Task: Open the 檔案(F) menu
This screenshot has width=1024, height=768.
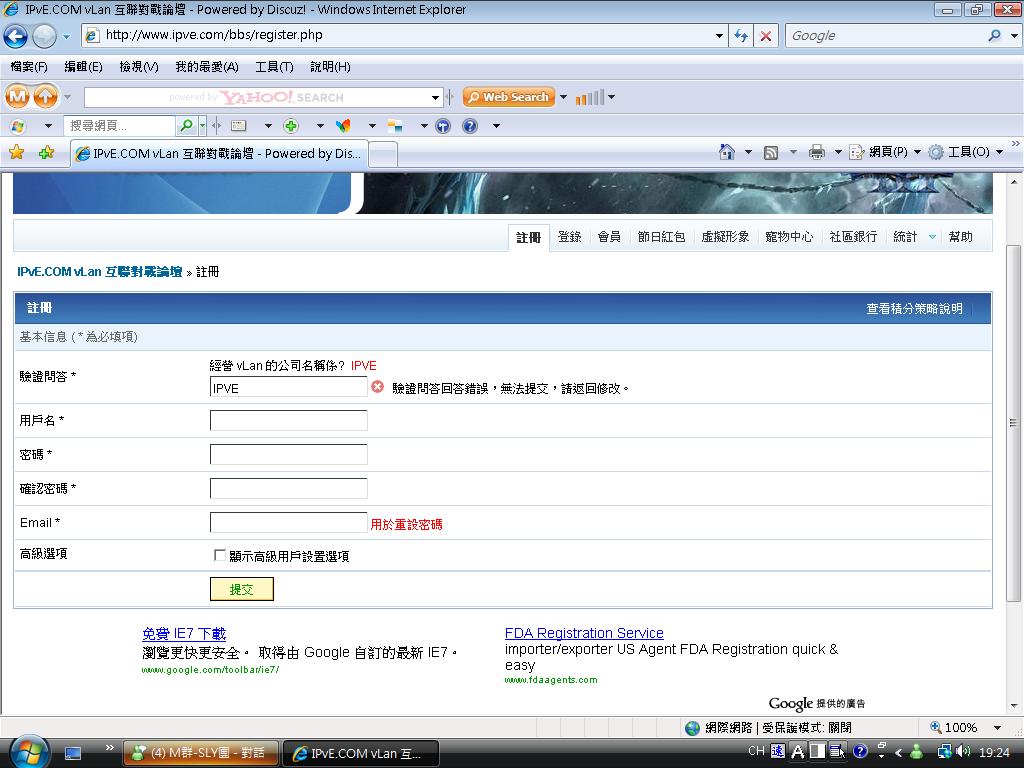Action: (29, 67)
